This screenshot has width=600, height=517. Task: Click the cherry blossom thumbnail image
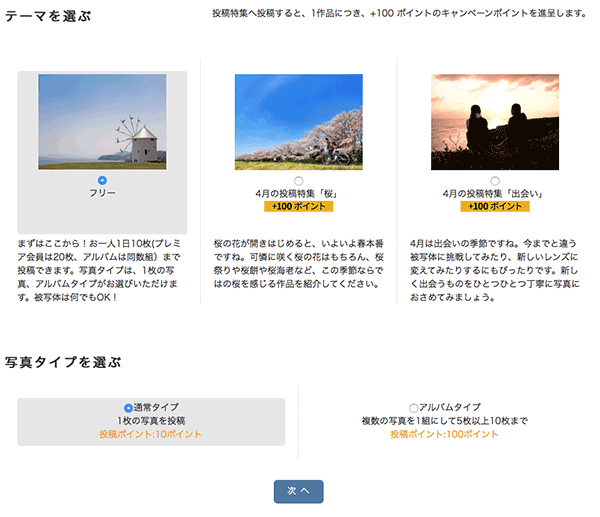coord(298,122)
